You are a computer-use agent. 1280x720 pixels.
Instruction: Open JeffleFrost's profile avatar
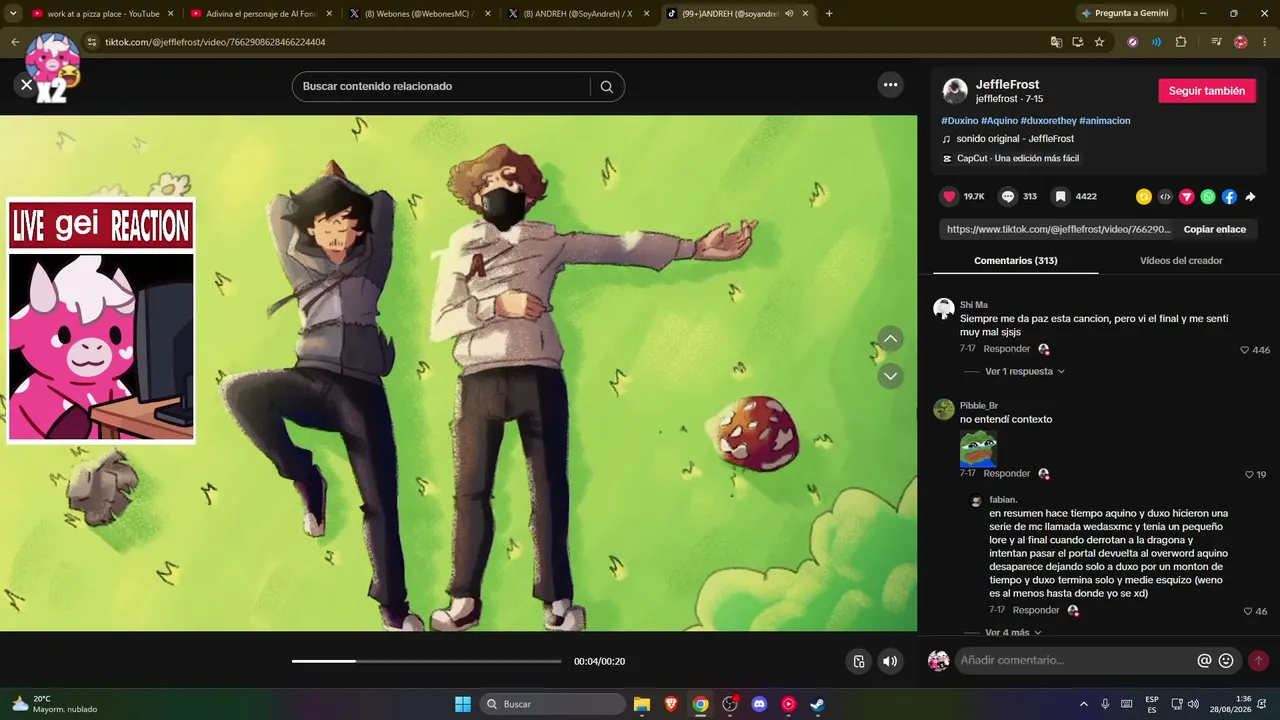tap(955, 91)
